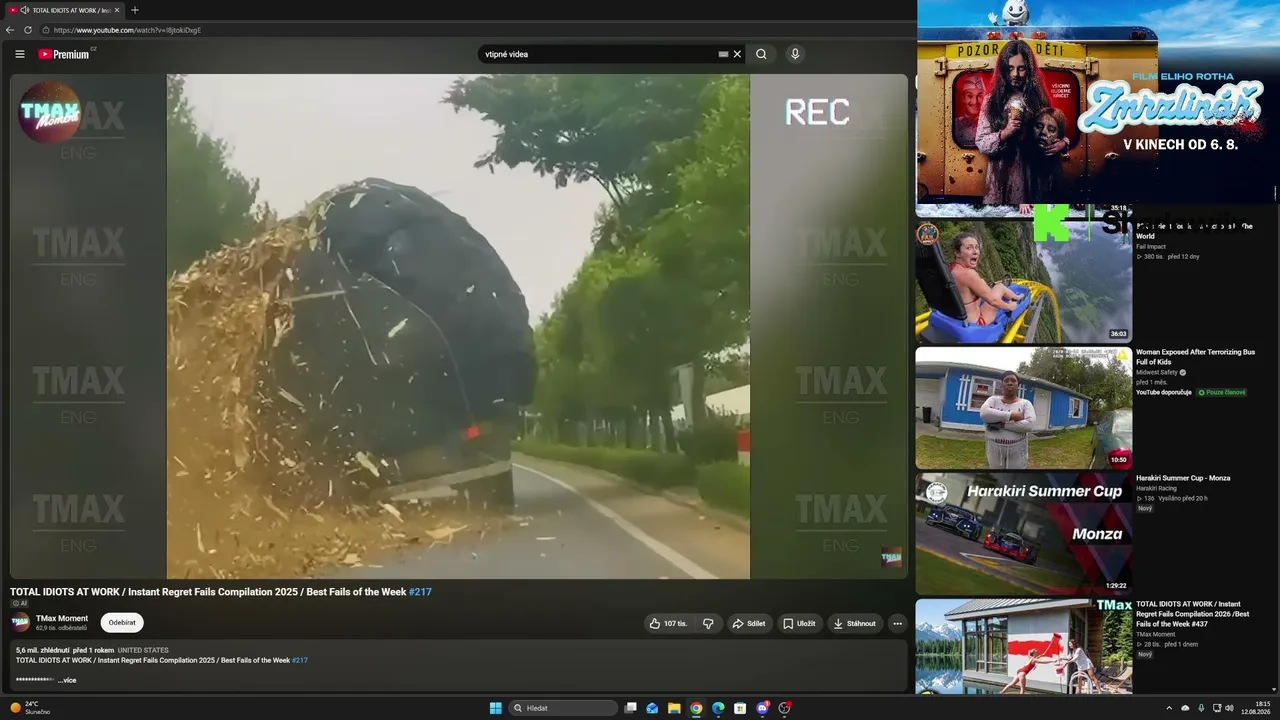The image size is (1280, 720).
Task: Visit the Harakiri Racing channel
Action: 1156,488
